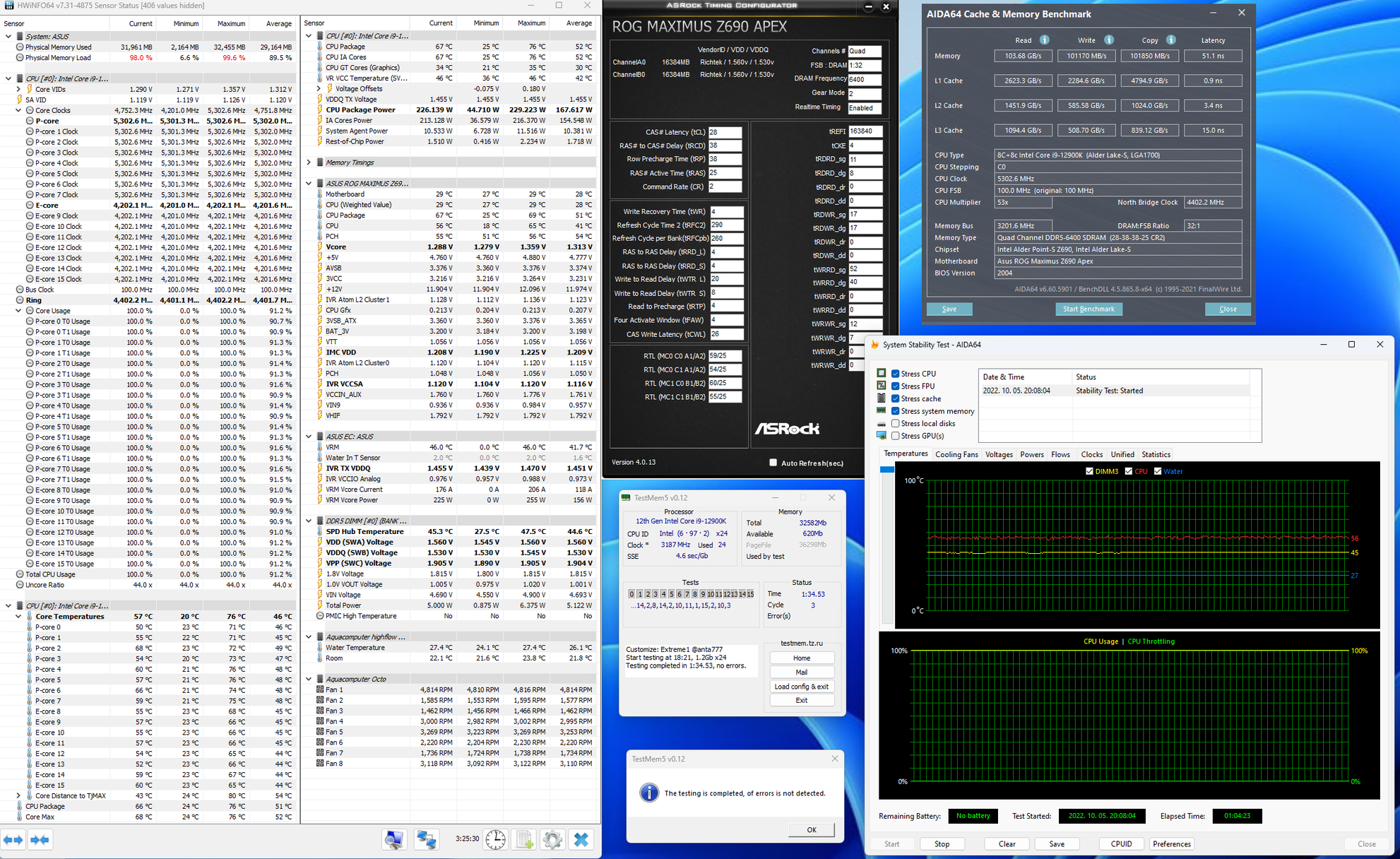Uncheck the Stress FPU checkbox
This screenshot has width=1400, height=859.
click(x=895, y=386)
